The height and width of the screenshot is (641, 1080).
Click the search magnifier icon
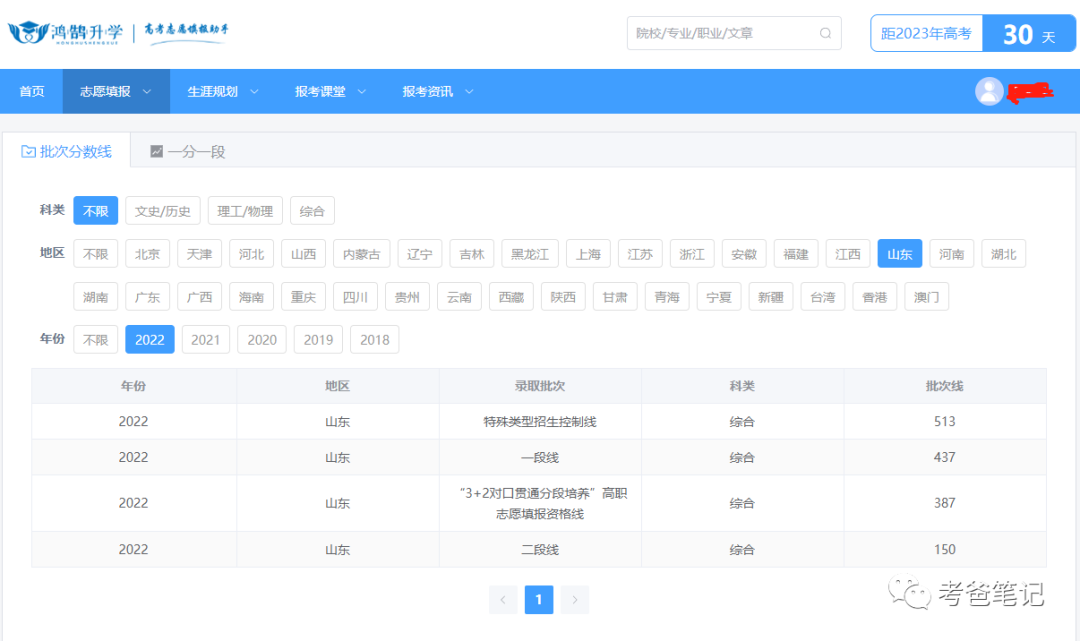[825, 33]
